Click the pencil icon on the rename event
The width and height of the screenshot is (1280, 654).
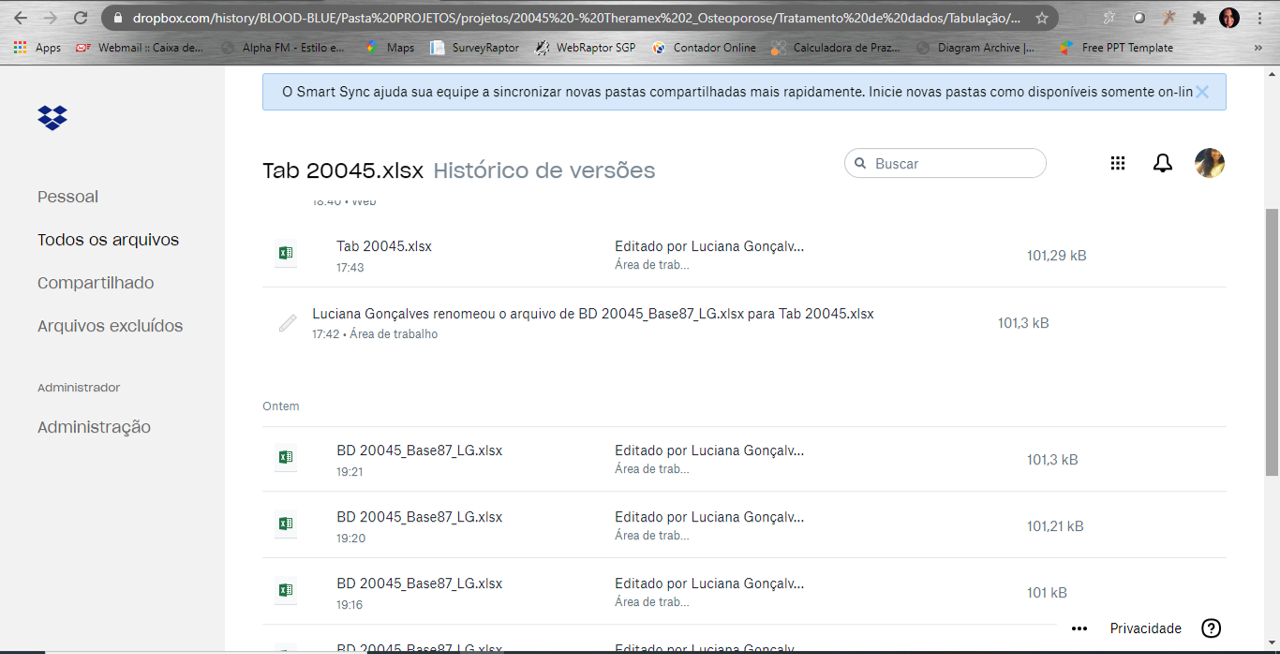(287, 322)
